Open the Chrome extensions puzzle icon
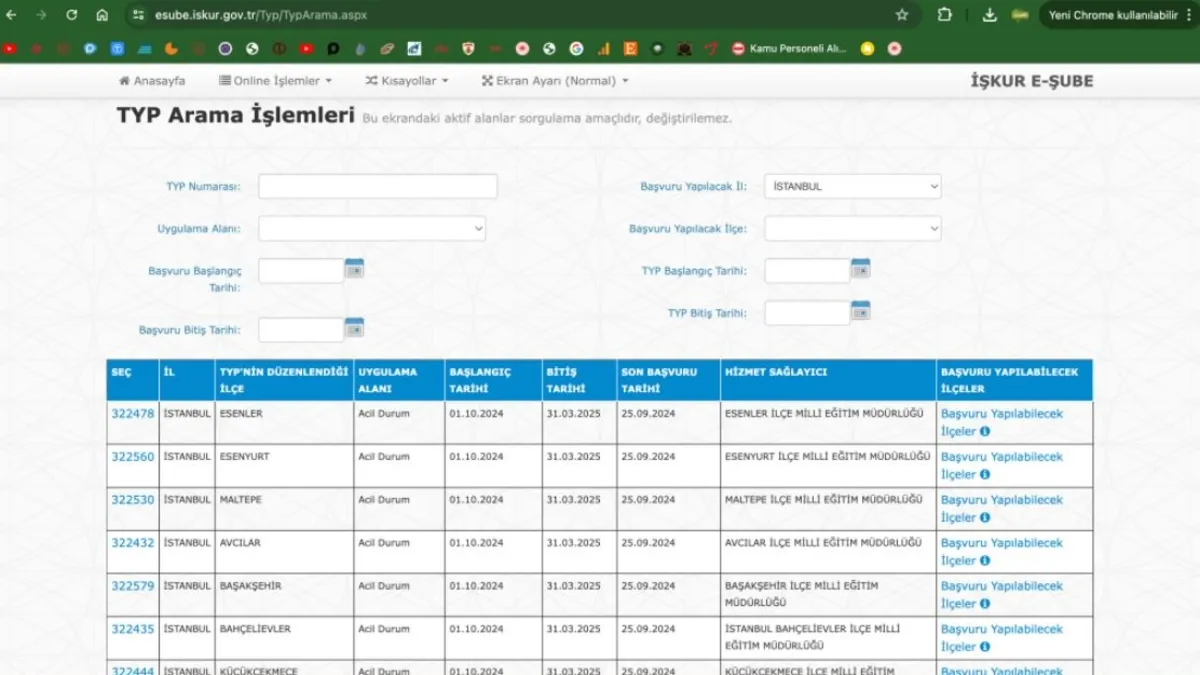 [x=945, y=15]
